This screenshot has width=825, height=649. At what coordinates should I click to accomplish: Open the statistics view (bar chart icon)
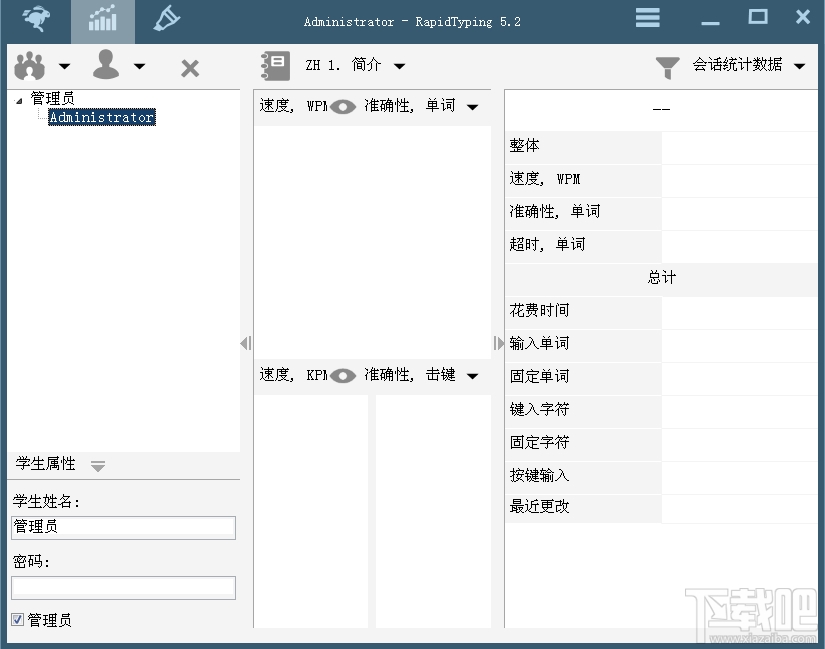click(103, 20)
